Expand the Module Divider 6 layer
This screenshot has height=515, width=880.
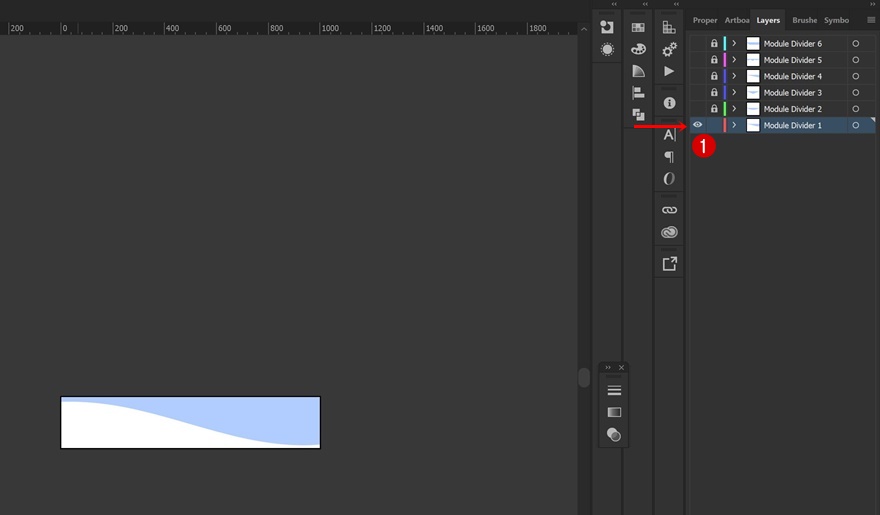734,43
